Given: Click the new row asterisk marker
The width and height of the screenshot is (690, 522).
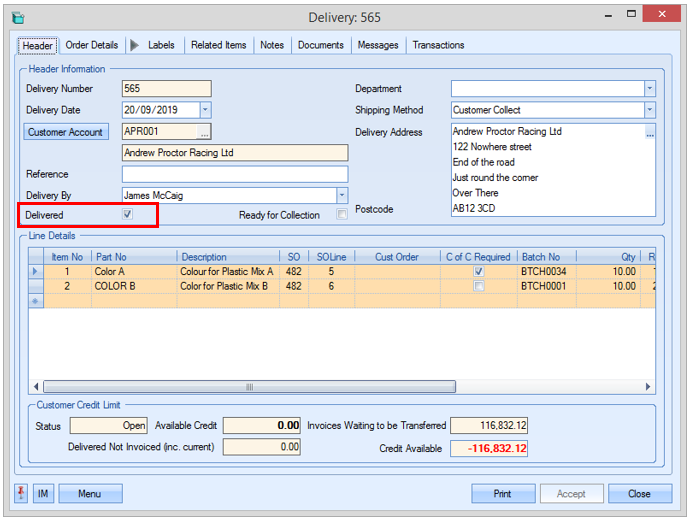Looking at the screenshot, I should (37, 301).
